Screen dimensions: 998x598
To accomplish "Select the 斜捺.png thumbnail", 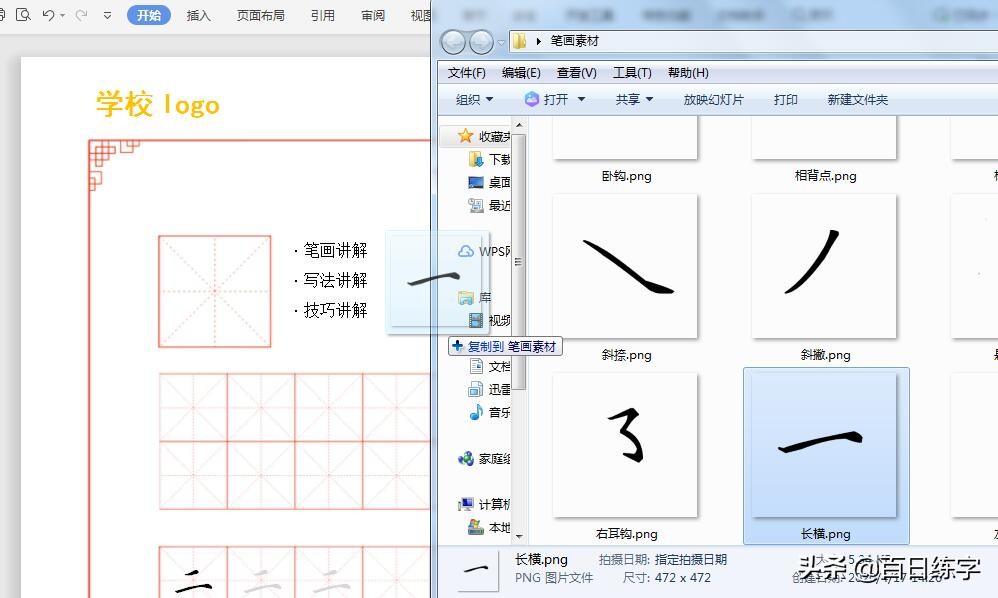I will [x=625, y=266].
